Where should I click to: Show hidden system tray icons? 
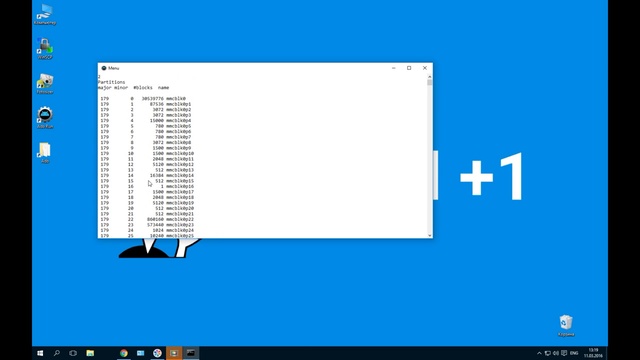pyautogui.click(x=539, y=353)
